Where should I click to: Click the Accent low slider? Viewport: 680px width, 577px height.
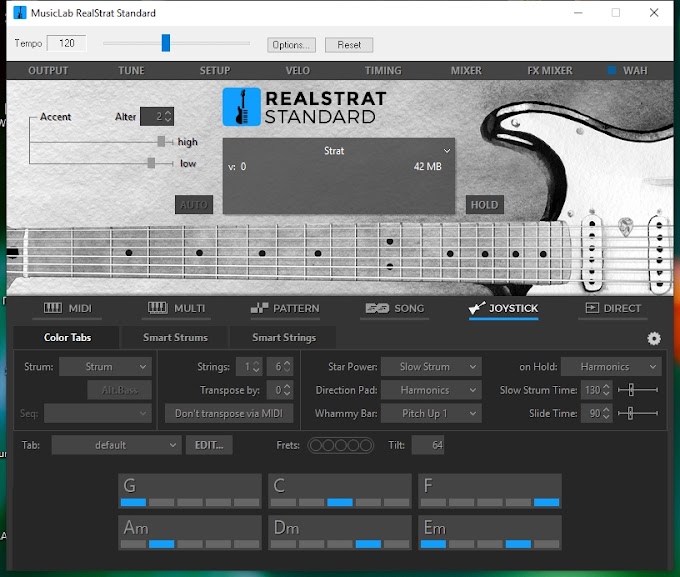(x=151, y=163)
